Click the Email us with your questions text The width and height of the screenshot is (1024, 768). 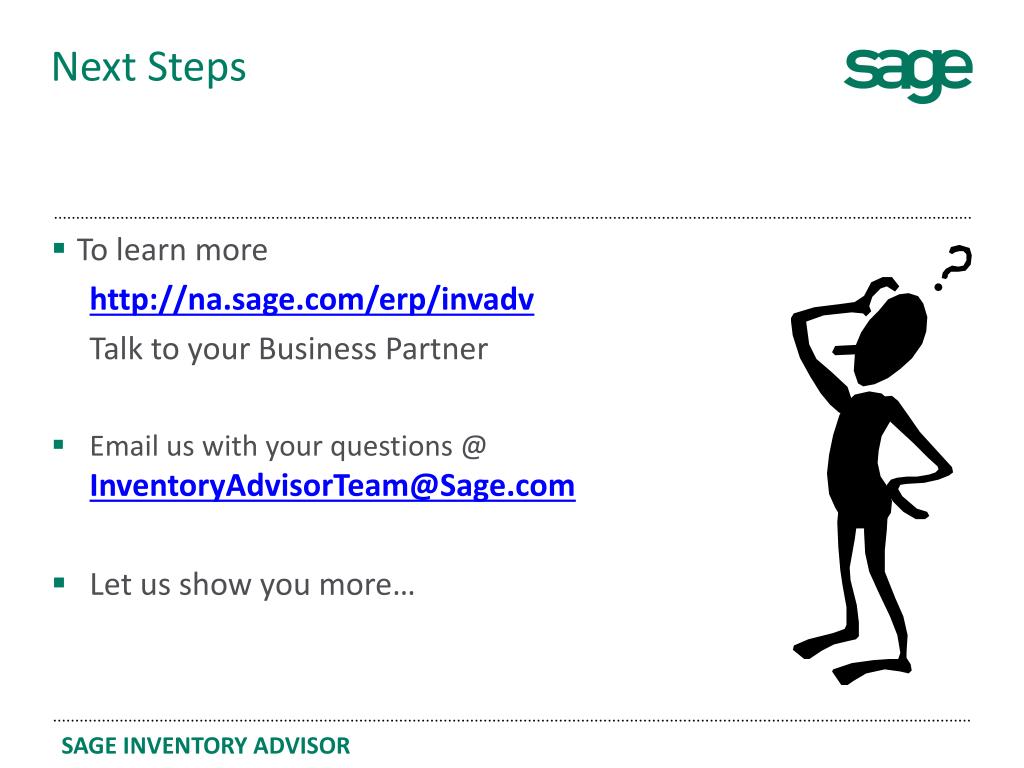[271, 447]
